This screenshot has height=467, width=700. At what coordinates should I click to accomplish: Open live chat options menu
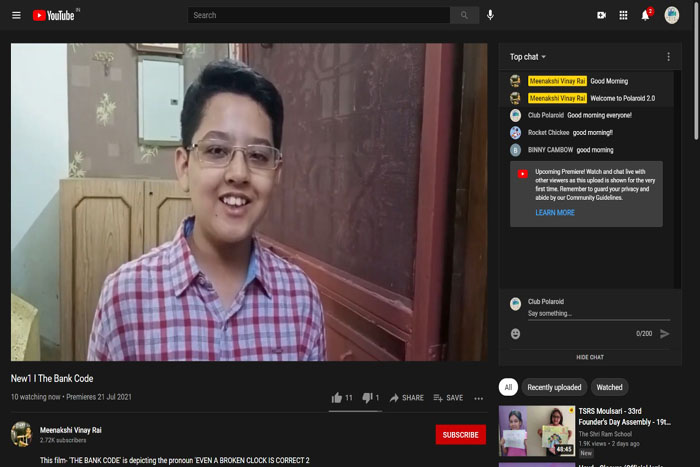point(668,57)
